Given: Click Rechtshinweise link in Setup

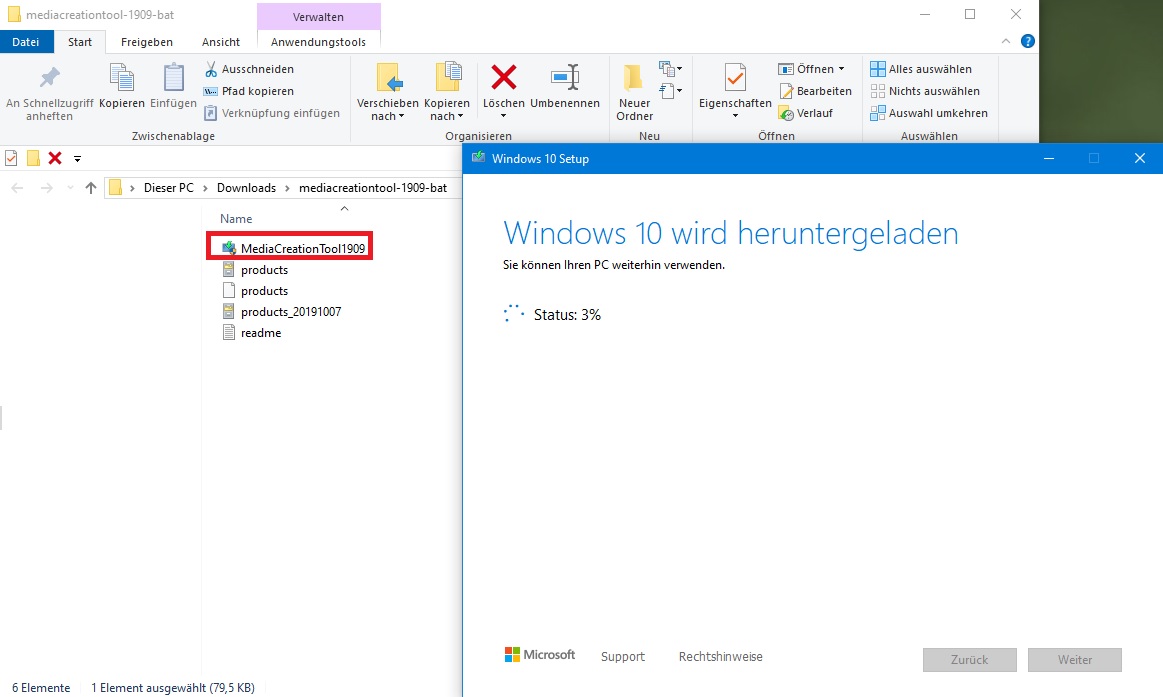Looking at the screenshot, I should tap(720, 657).
